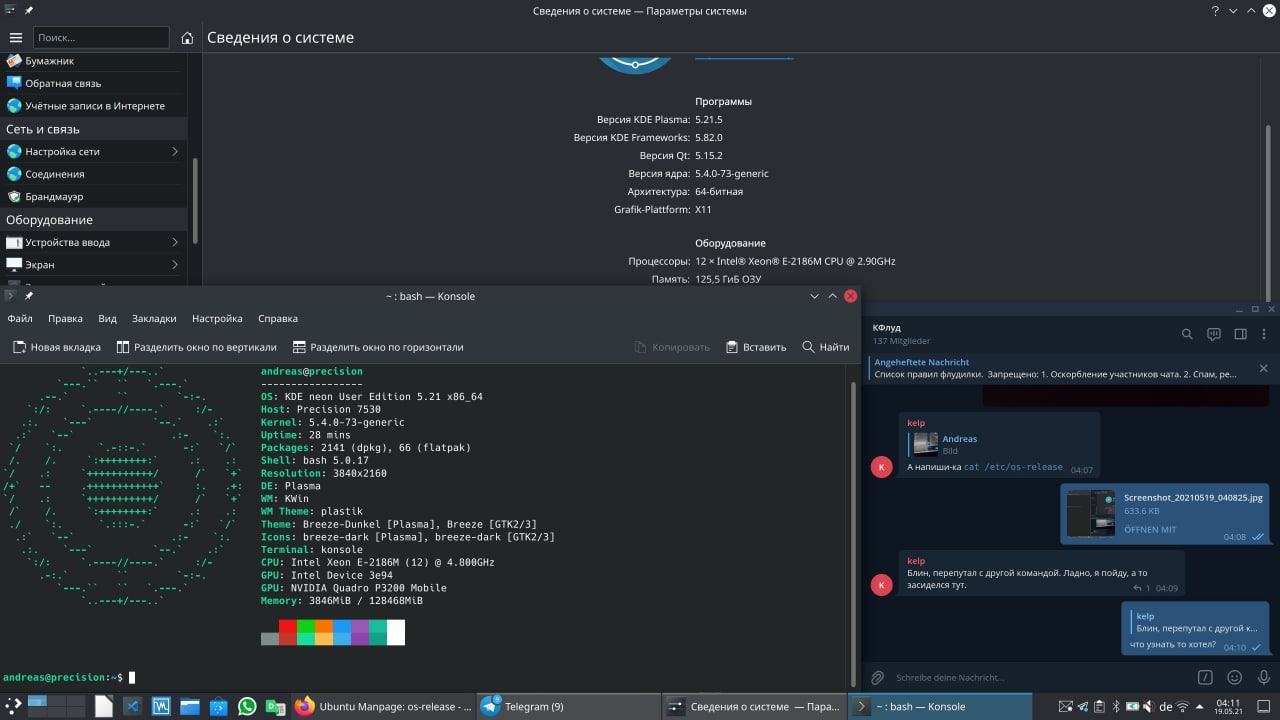The height and width of the screenshot is (720, 1280).
Task: Click the bot commands slash icon in Telegram
Action: (x=1205, y=677)
